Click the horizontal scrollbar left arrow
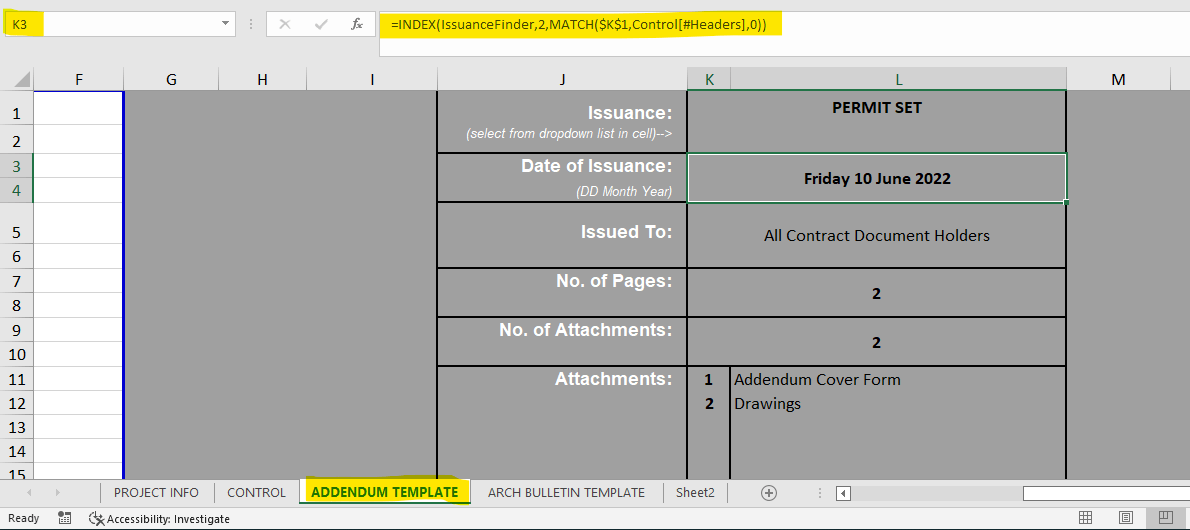1190x530 pixels. pos(843,494)
